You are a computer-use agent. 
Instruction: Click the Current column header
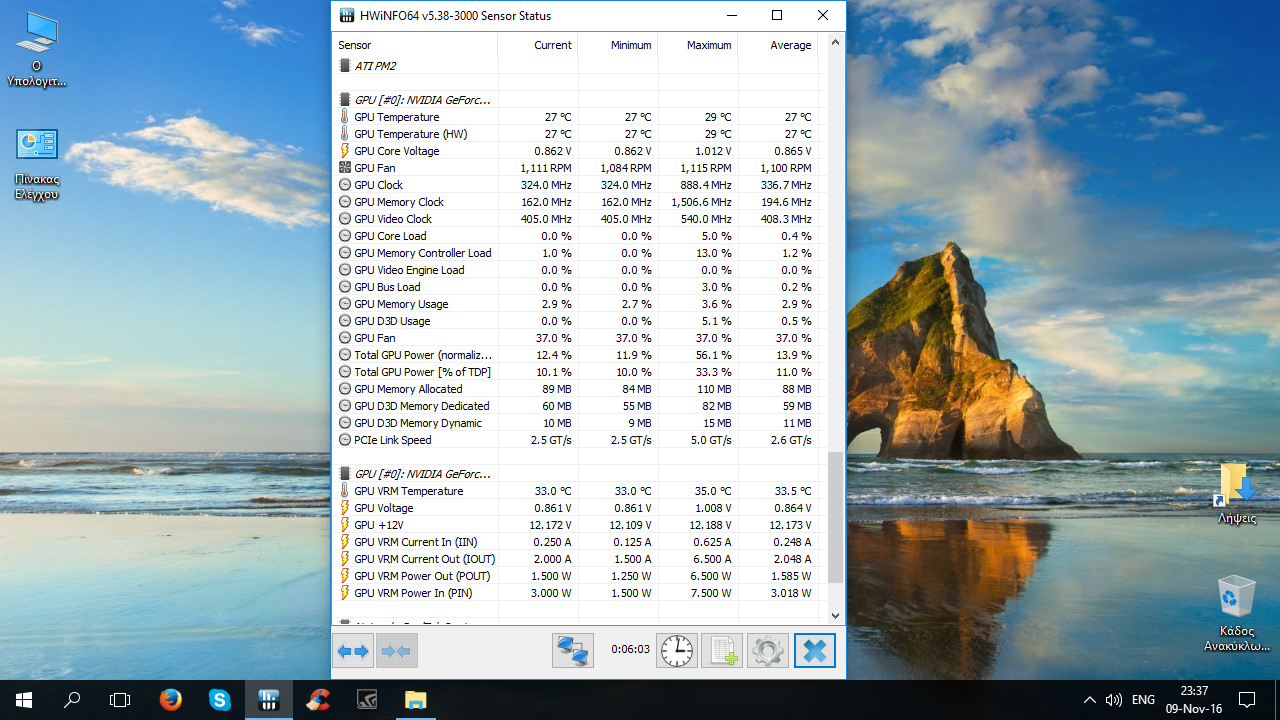click(x=537, y=45)
